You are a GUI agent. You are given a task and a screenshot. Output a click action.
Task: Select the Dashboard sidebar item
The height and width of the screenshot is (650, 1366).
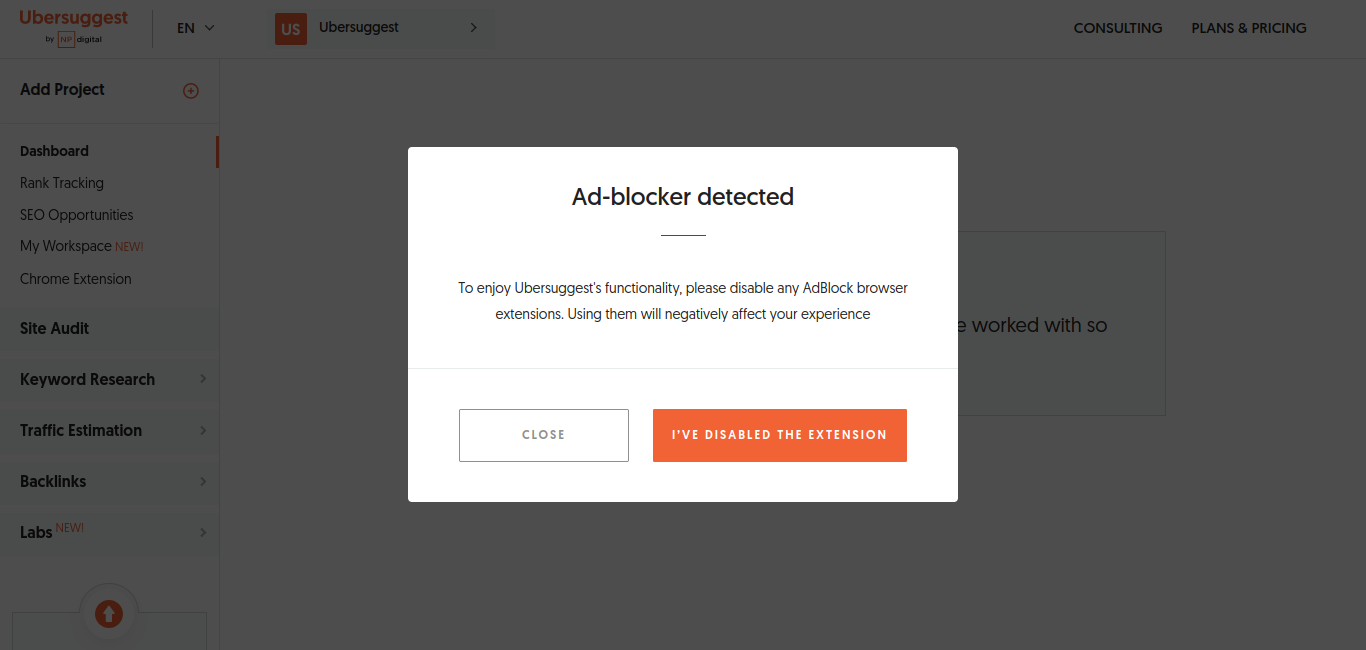[53, 151]
